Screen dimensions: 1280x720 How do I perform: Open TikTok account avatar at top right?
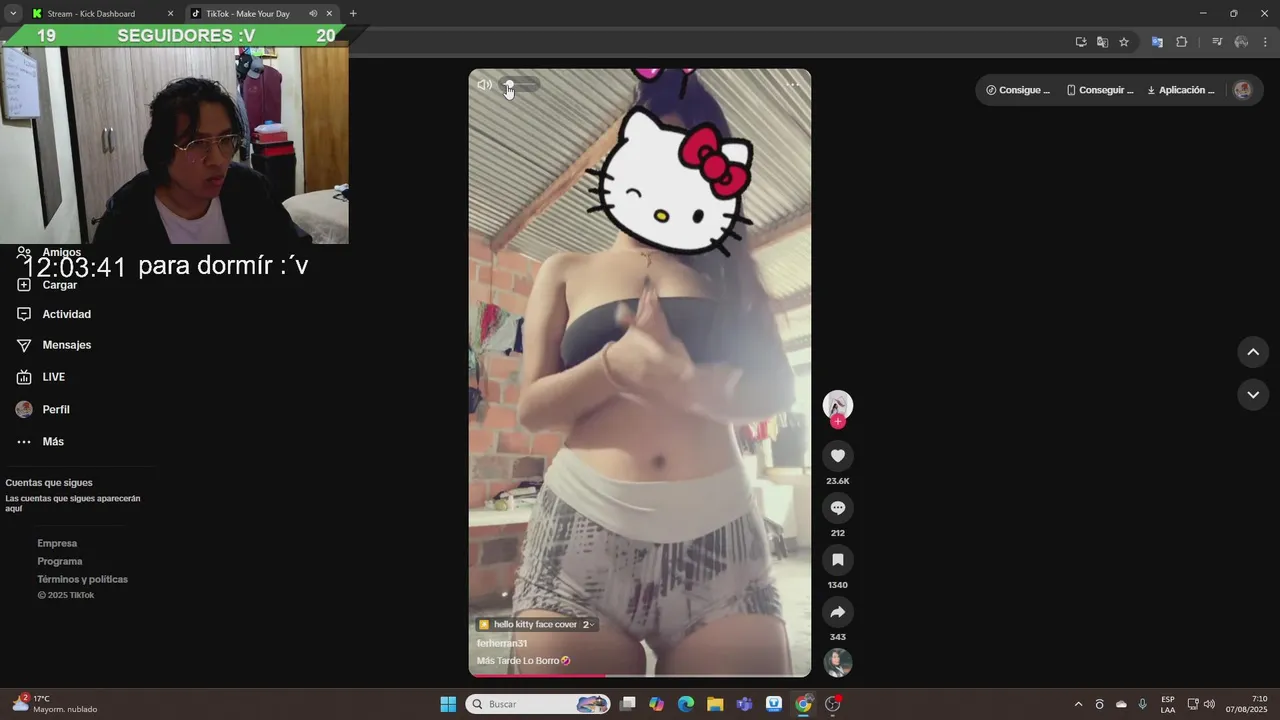(x=1243, y=90)
